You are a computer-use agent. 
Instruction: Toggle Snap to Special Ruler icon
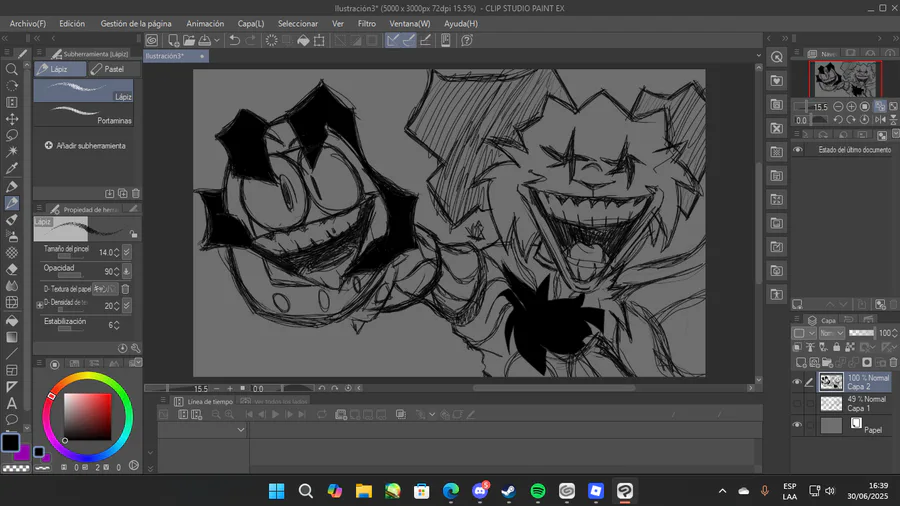[409, 40]
